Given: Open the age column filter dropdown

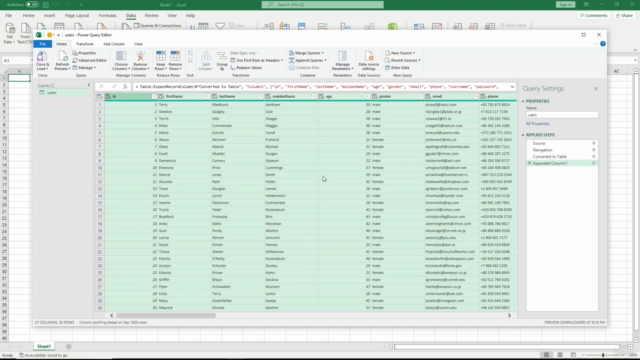Looking at the screenshot, I should (x=367, y=96).
